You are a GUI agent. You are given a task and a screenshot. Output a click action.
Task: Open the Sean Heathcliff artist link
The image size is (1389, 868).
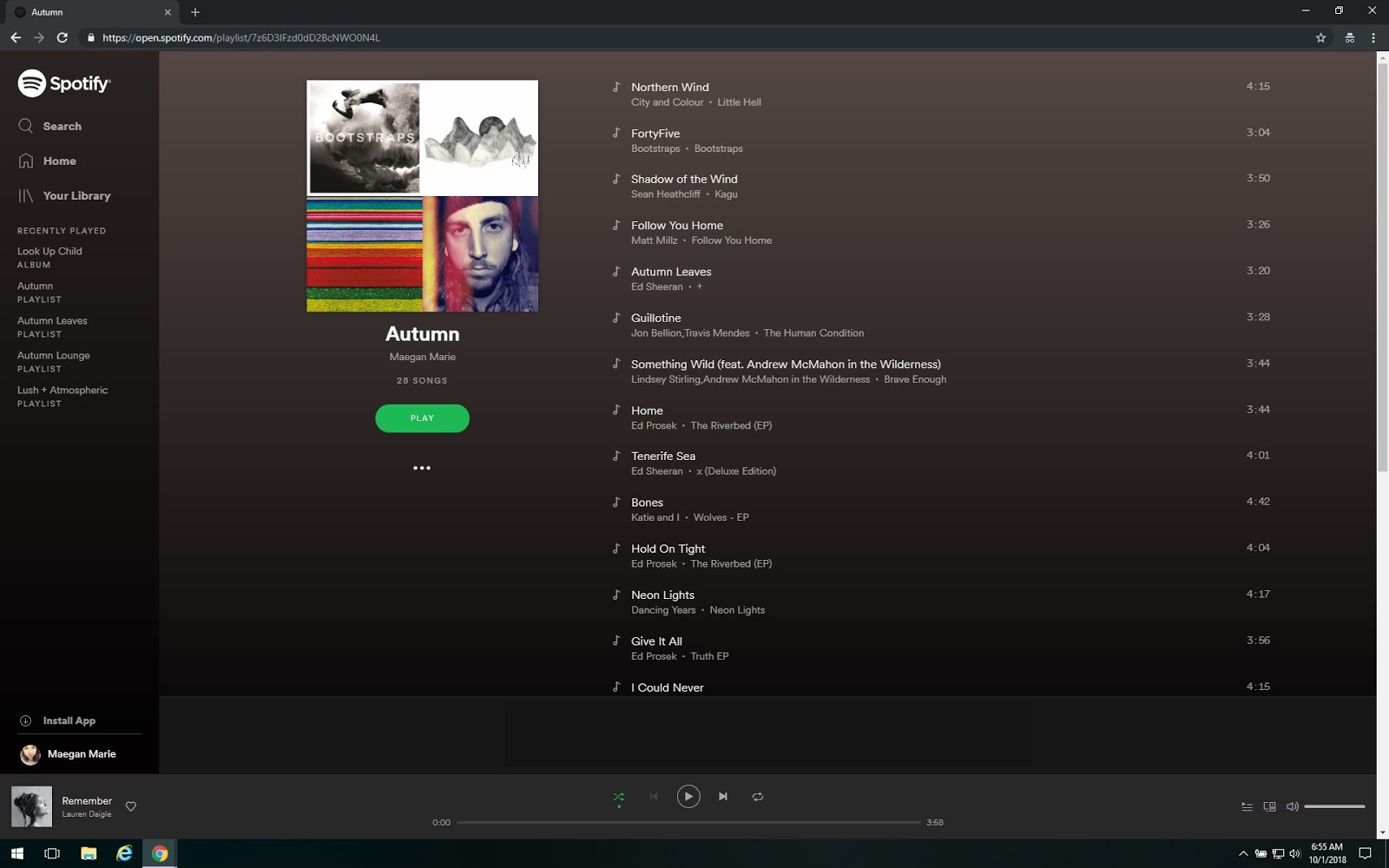(x=665, y=194)
